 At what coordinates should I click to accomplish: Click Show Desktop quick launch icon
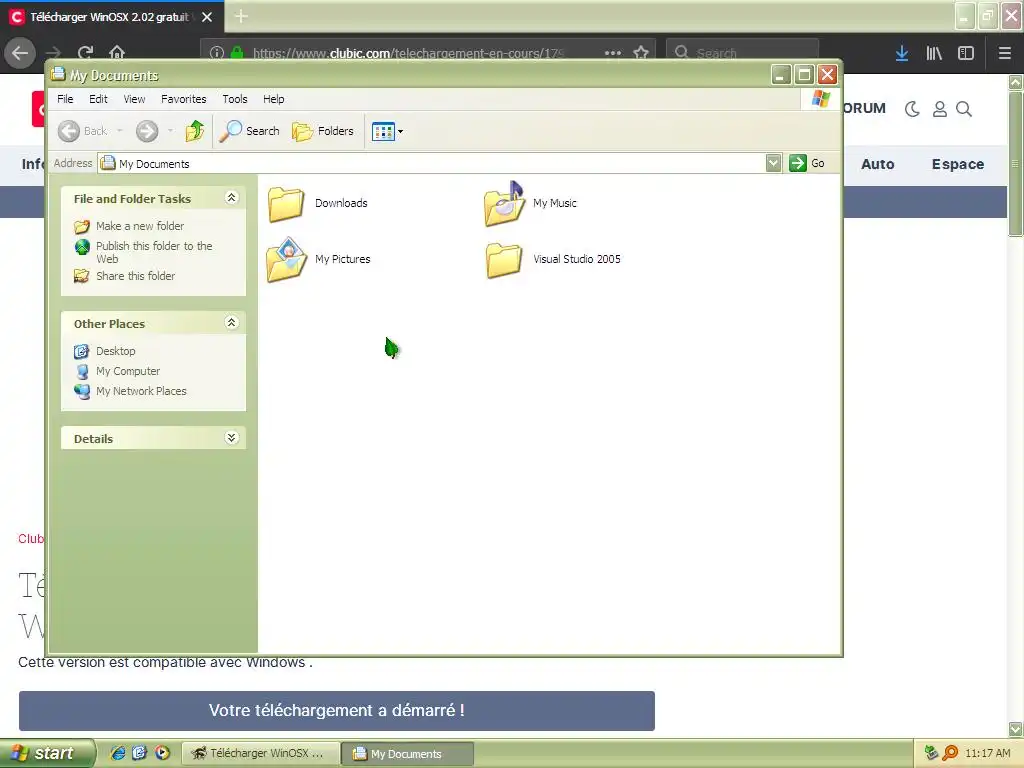[x=140, y=753]
